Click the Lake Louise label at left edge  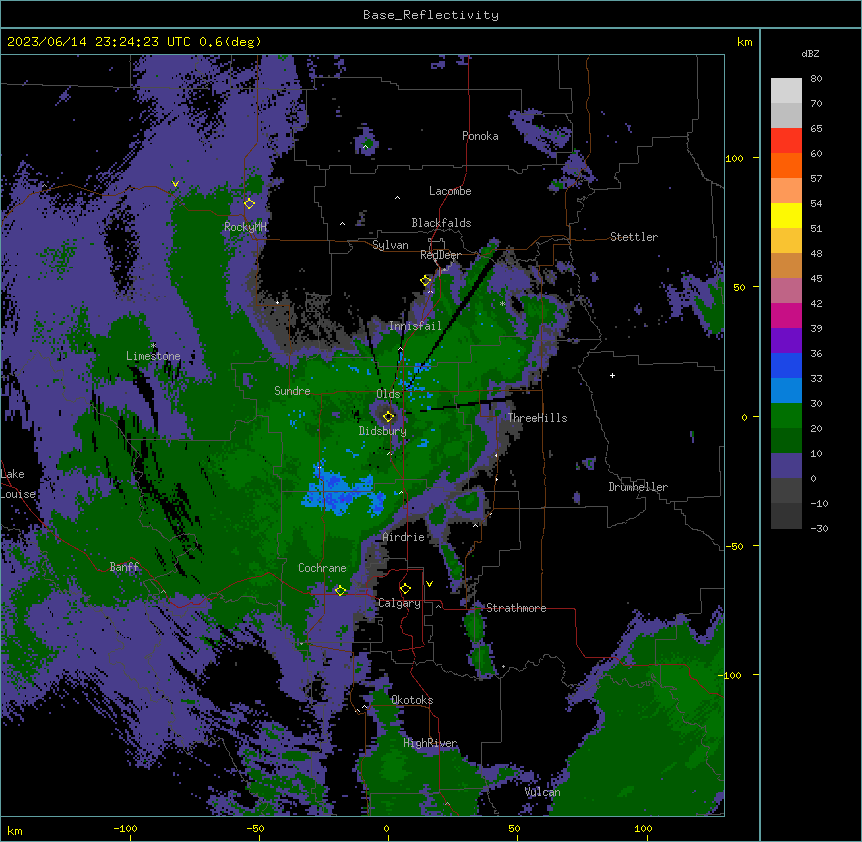coord(18,484)
